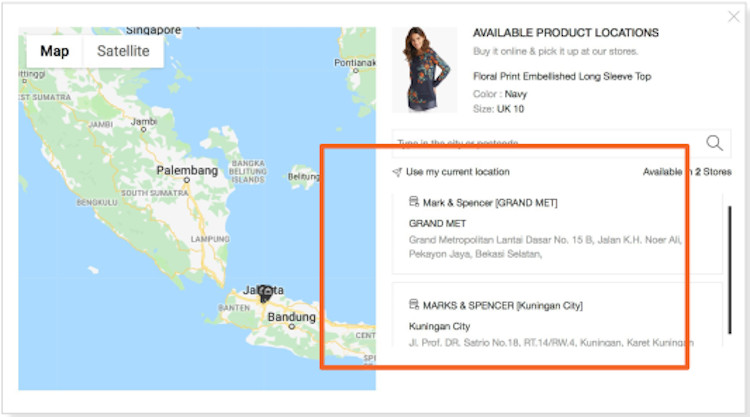This screenshot has width=750, height=417.
Task: Click Color: Navy text
Action: 500,94
